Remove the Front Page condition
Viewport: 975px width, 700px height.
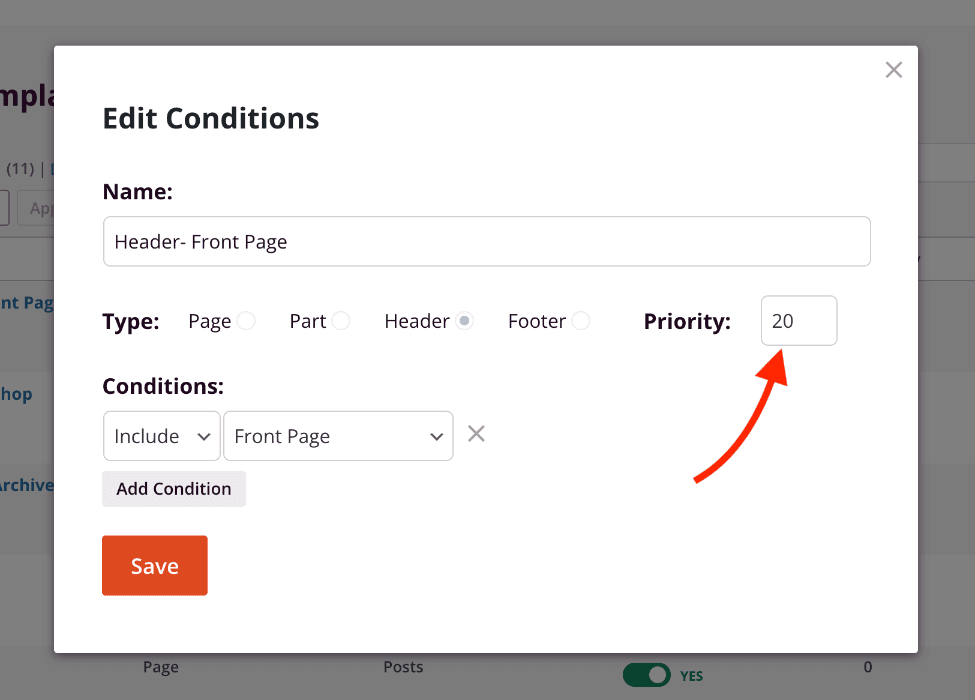click(x=477, y=434)
